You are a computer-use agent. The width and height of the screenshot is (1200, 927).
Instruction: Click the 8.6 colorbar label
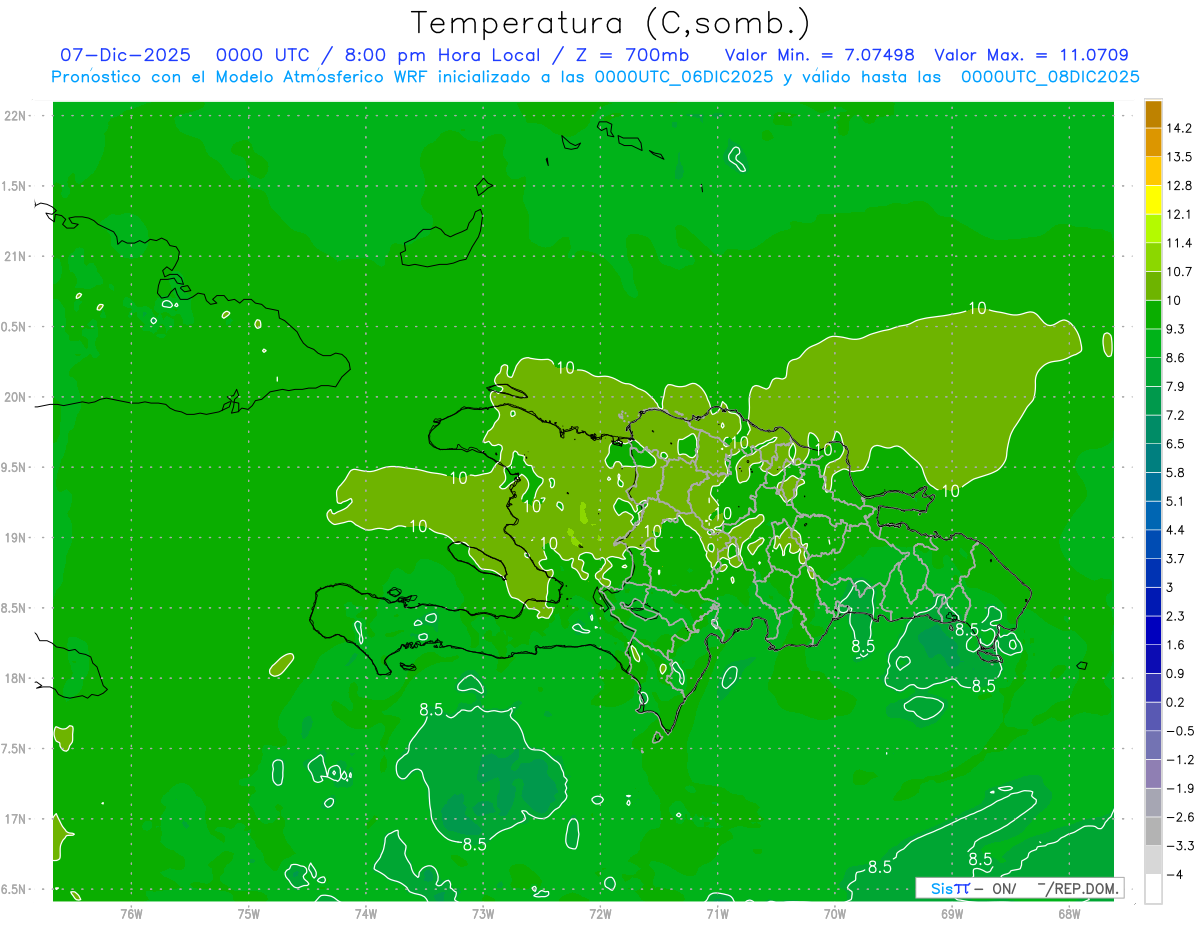tap(1175, 358)
